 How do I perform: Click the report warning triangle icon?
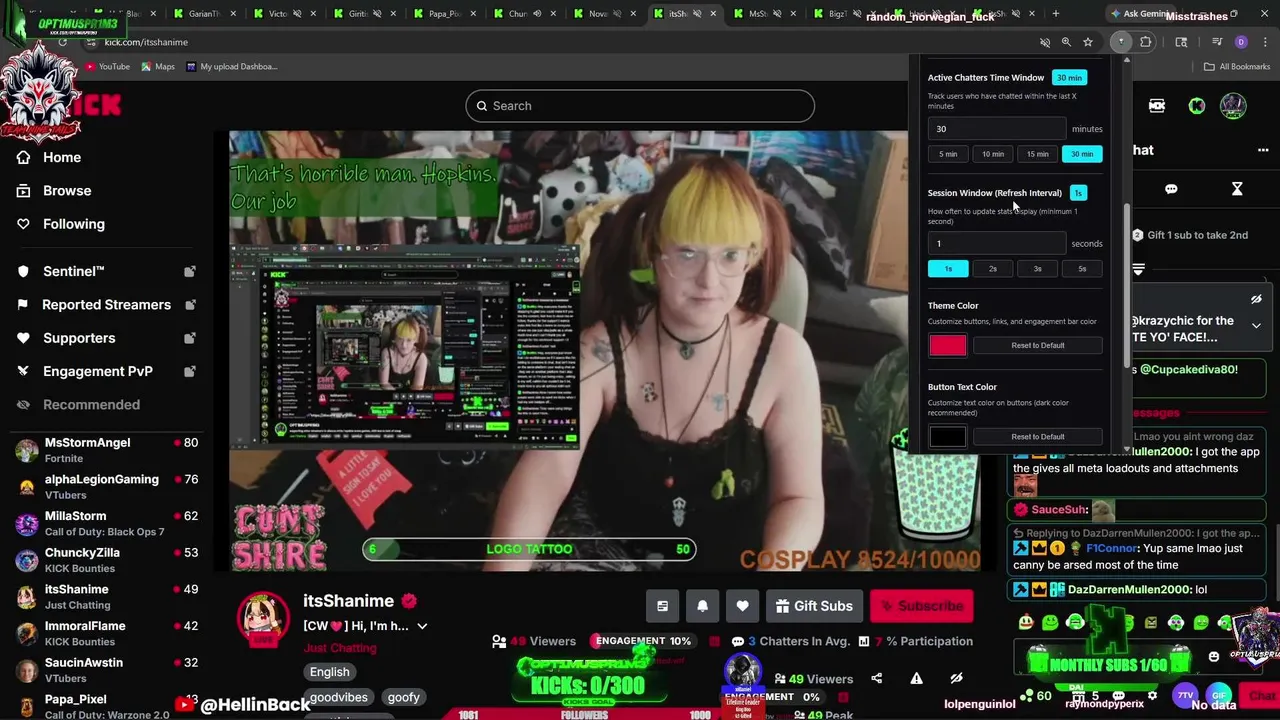(x=916, y=678)
